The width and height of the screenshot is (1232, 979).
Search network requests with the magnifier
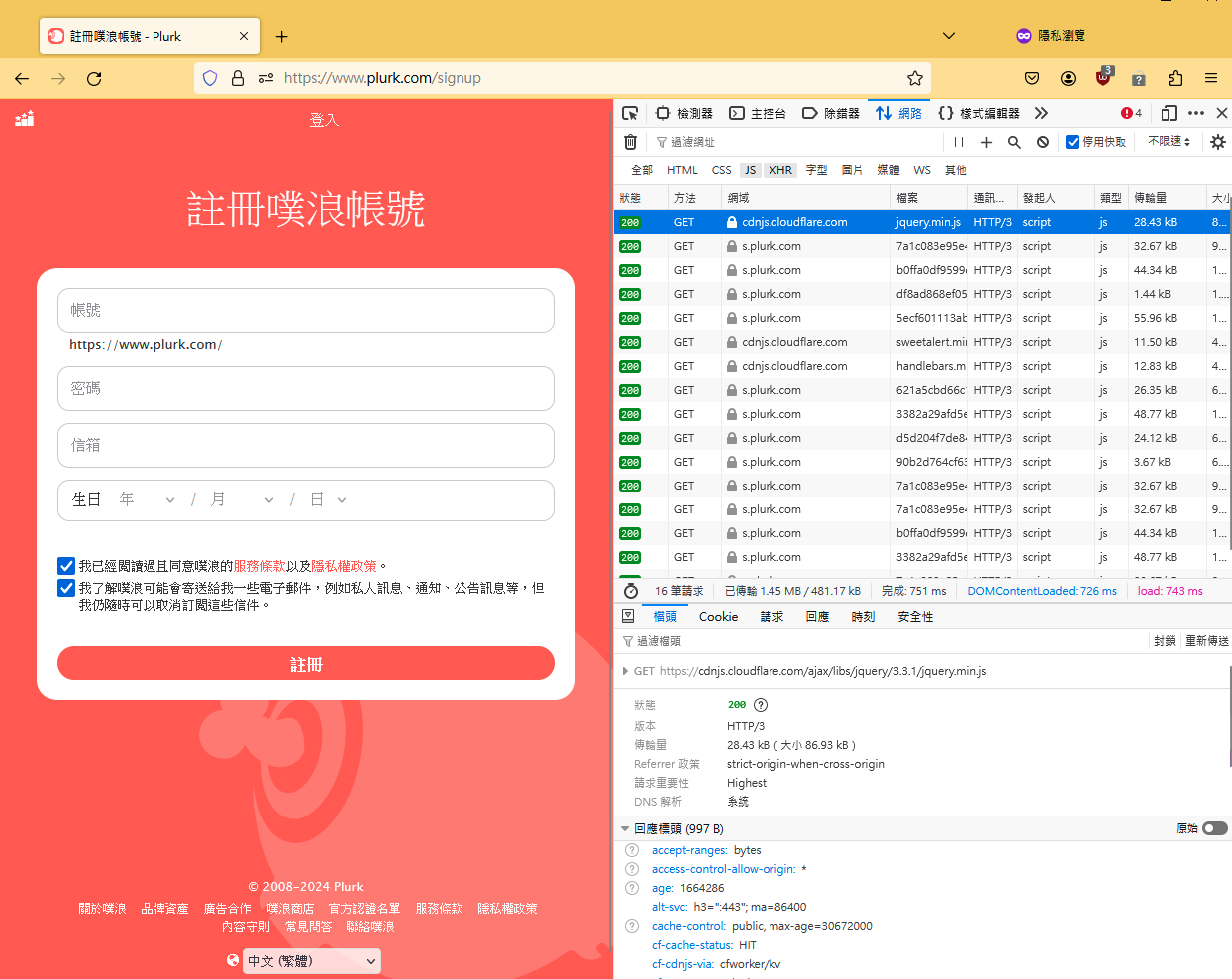tap(1014, 142)
